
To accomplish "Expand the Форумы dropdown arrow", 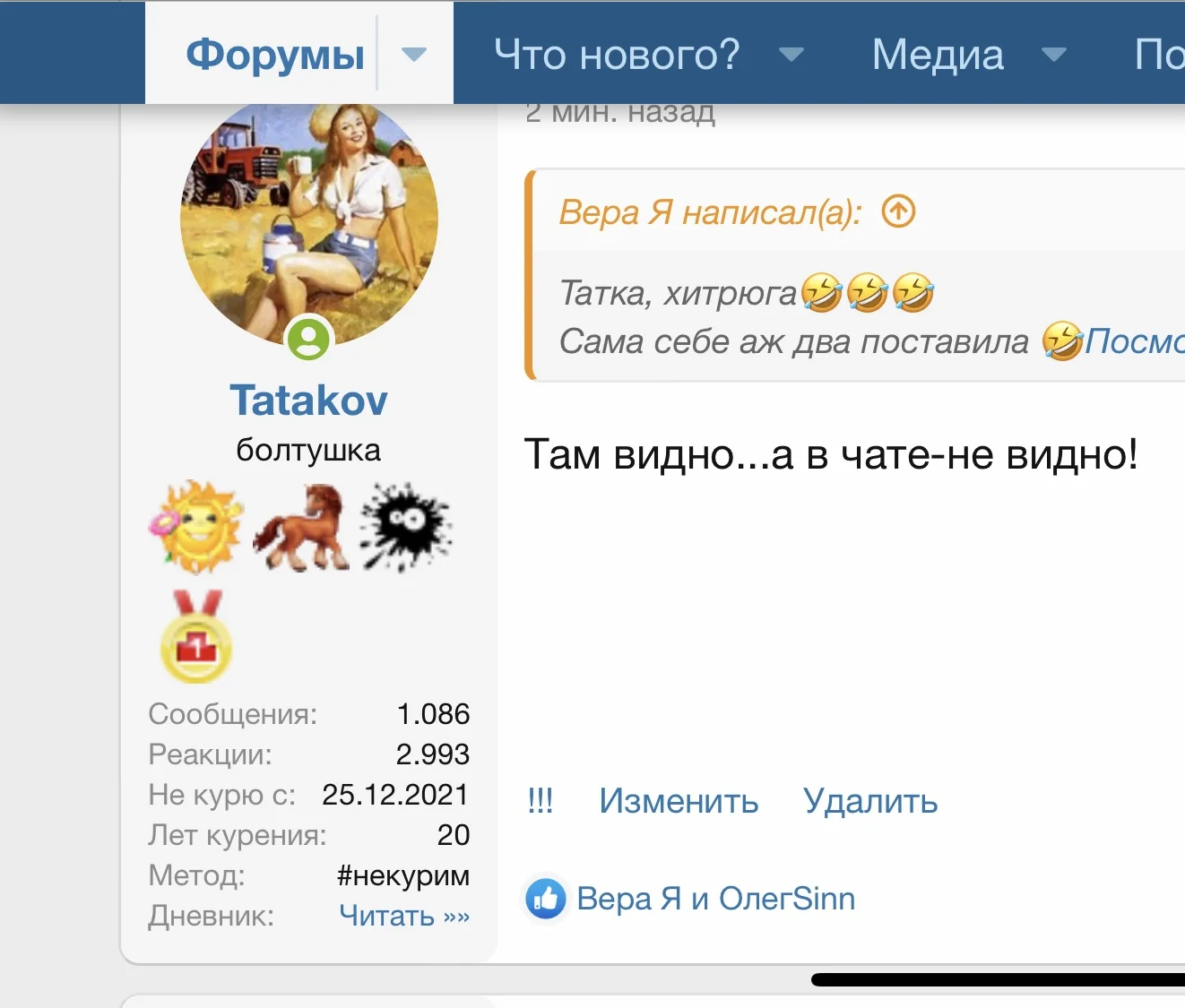I will pos(413,55).
